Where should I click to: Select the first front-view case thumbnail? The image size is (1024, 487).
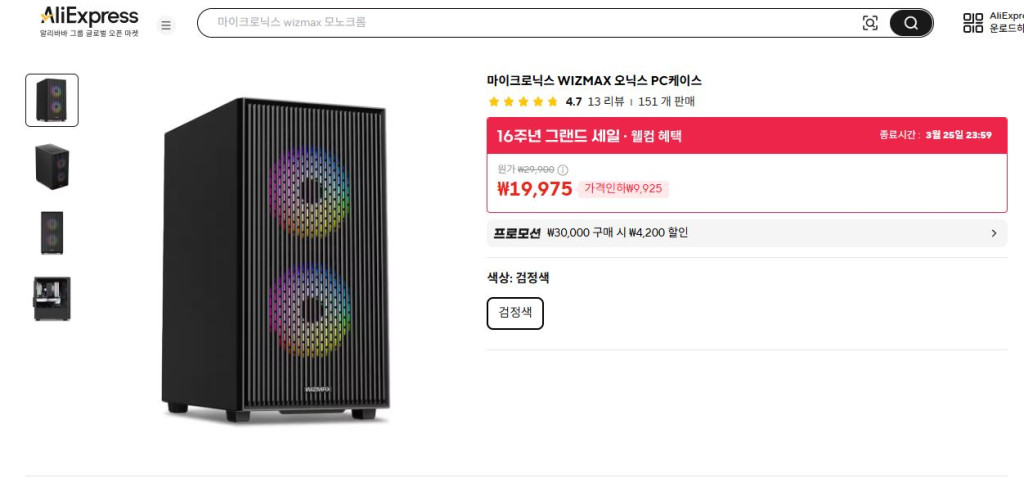(x=52, y=100)
